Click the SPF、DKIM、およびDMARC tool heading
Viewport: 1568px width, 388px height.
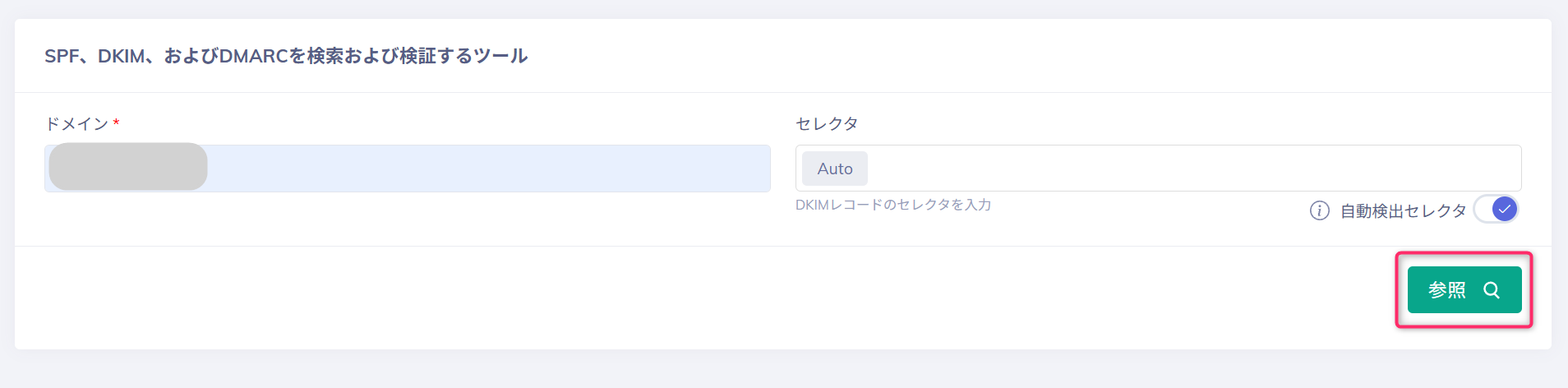(286, 56)
